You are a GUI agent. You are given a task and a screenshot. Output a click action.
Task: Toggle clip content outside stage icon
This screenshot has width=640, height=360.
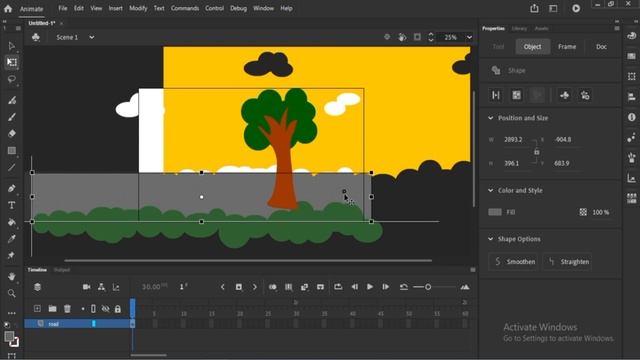point(417,37)
